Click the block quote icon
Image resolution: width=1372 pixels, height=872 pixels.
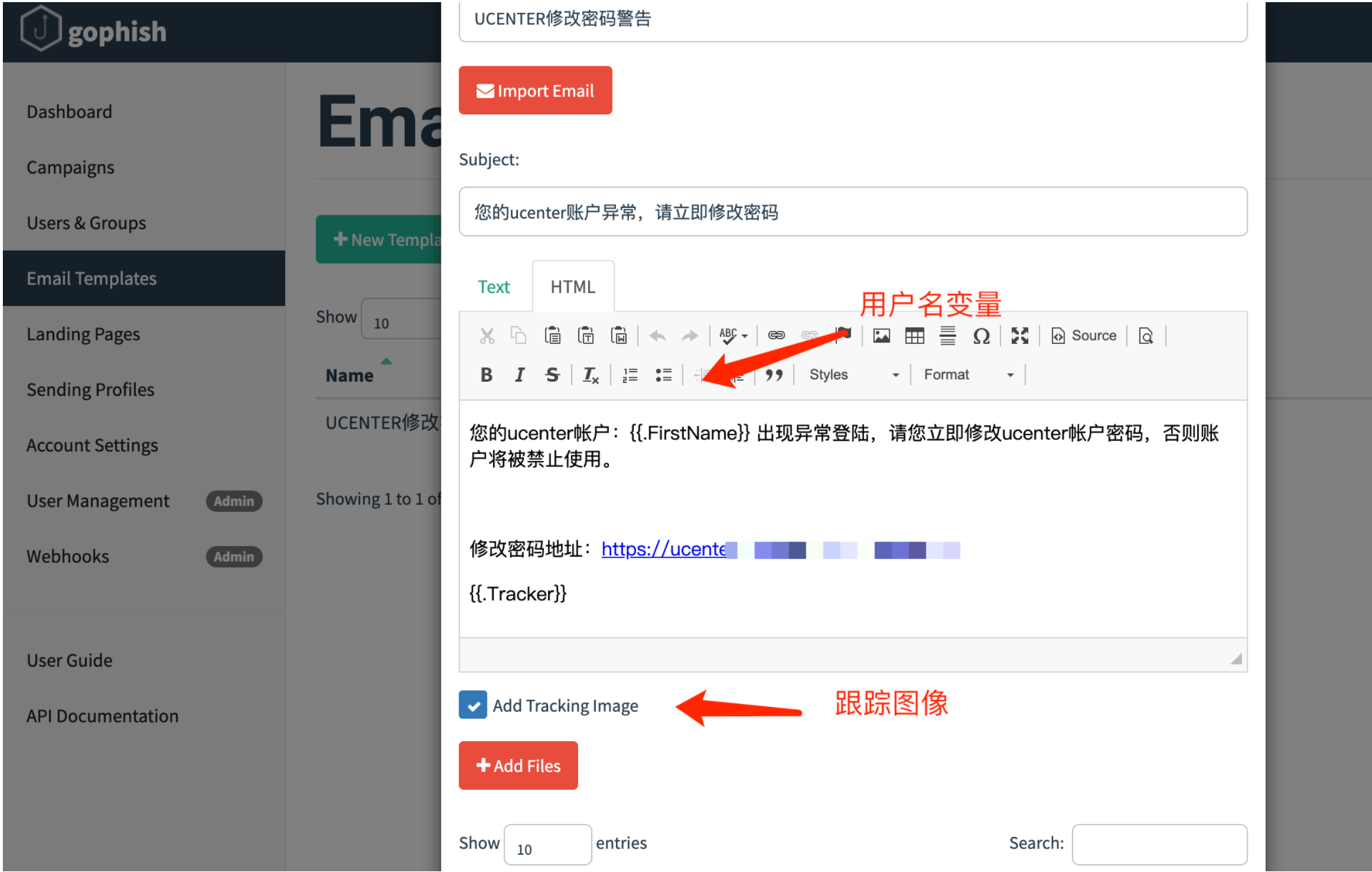pos(774,375)
